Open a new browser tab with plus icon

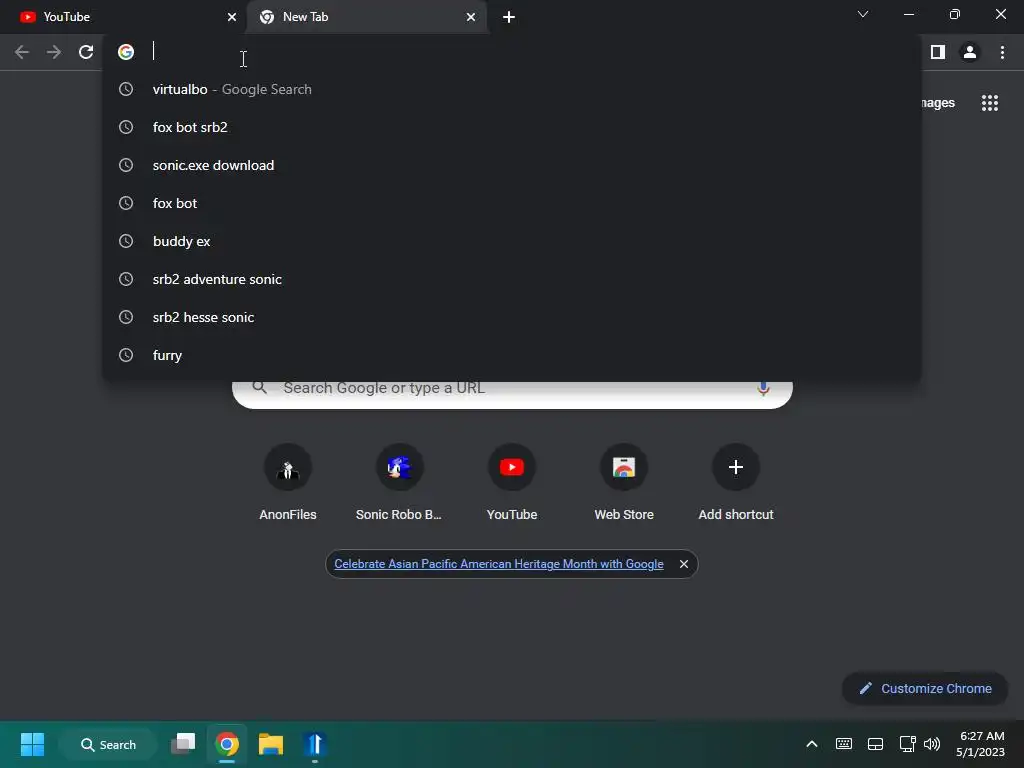click(509, 17)
